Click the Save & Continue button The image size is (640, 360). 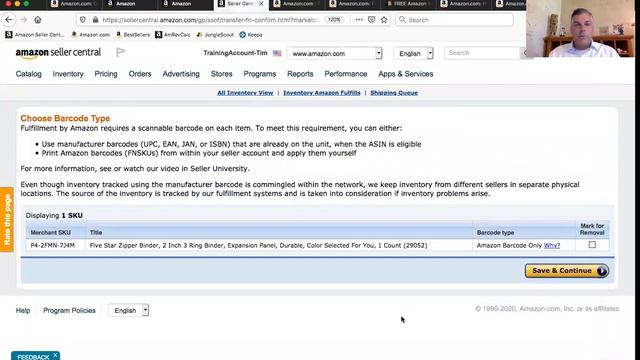(567, 271)
